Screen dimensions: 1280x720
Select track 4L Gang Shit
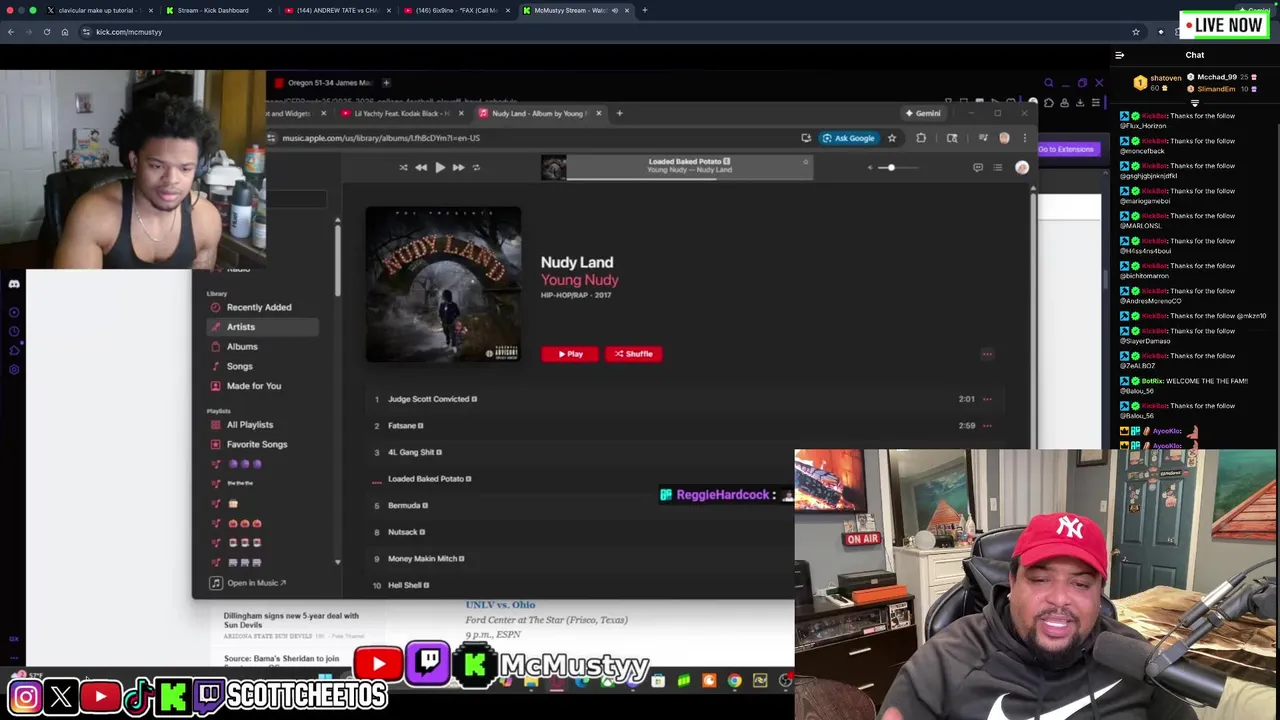[x=414, y=452]
